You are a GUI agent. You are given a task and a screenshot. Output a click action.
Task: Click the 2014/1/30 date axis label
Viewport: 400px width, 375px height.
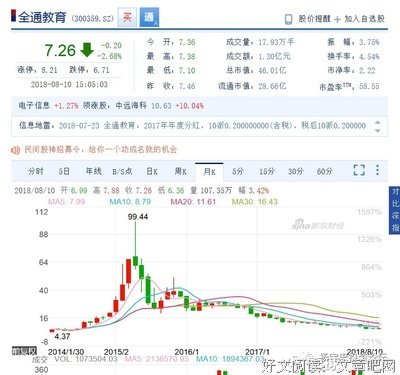click(x=66, y=352)
